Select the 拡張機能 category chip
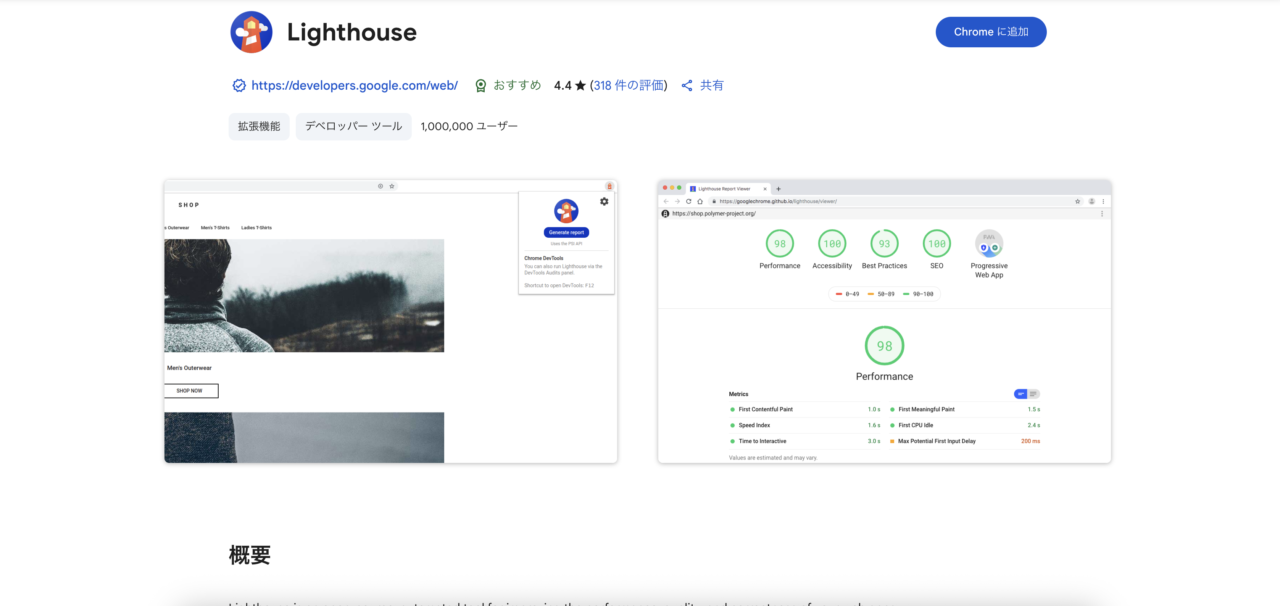The width and height of the screenshot is (1280, 606). [x=259, y=127]
